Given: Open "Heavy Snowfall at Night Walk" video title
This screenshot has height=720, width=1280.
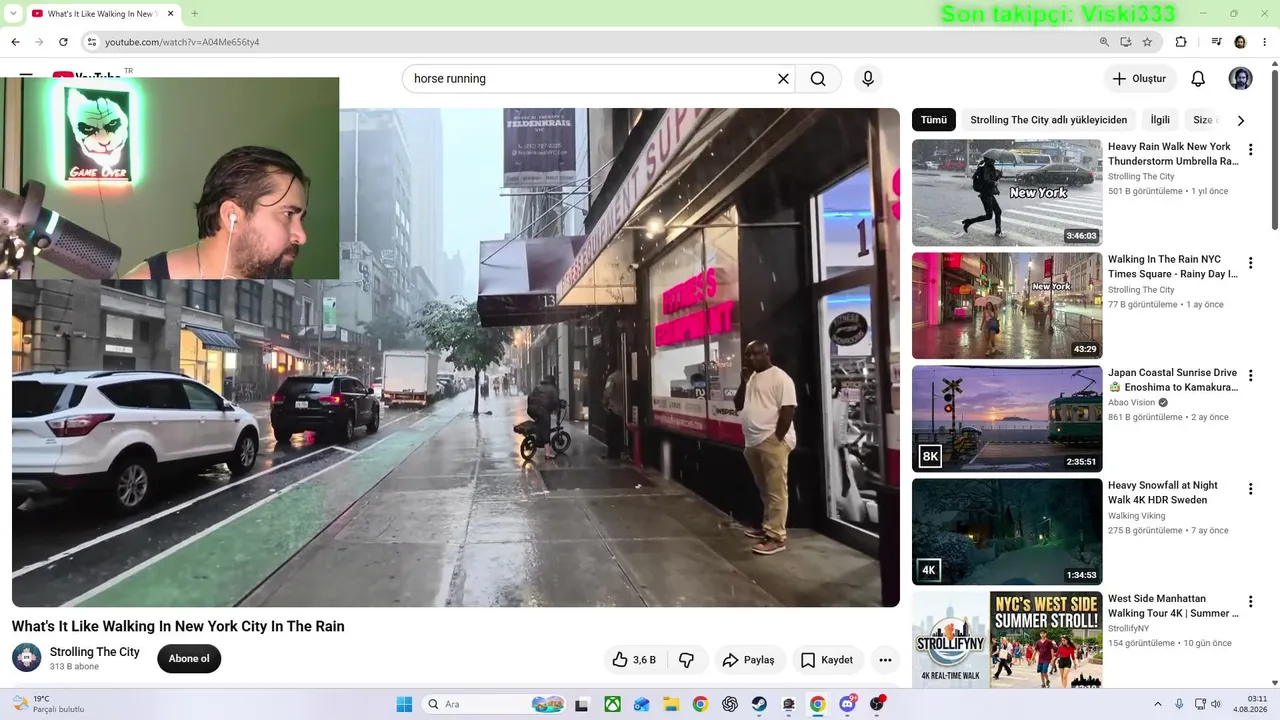Looking at the screenshot, I should pos(1163,493).
